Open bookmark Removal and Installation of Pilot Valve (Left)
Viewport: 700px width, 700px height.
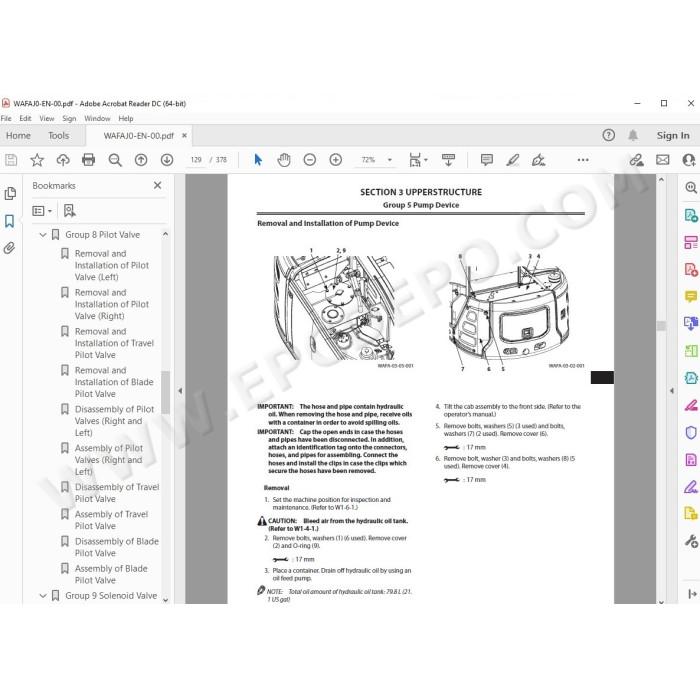pyautogui.click(x=112, y=265)
